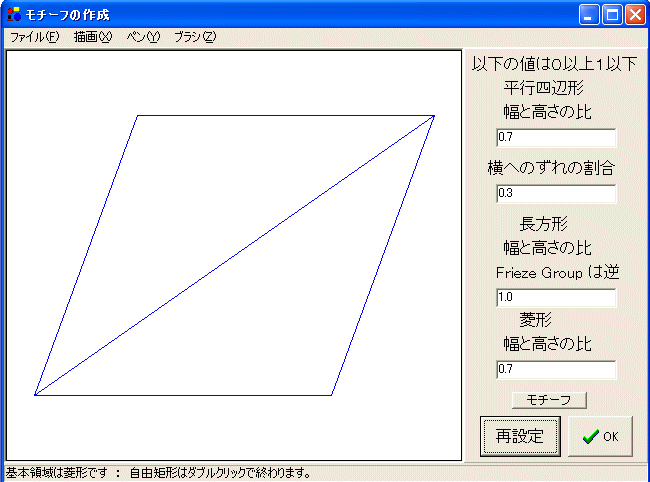The height and width of the screenshot is (482, 650).
Task: Click the 以下の値は0以上1以下 label
Action: pos(554,64)
